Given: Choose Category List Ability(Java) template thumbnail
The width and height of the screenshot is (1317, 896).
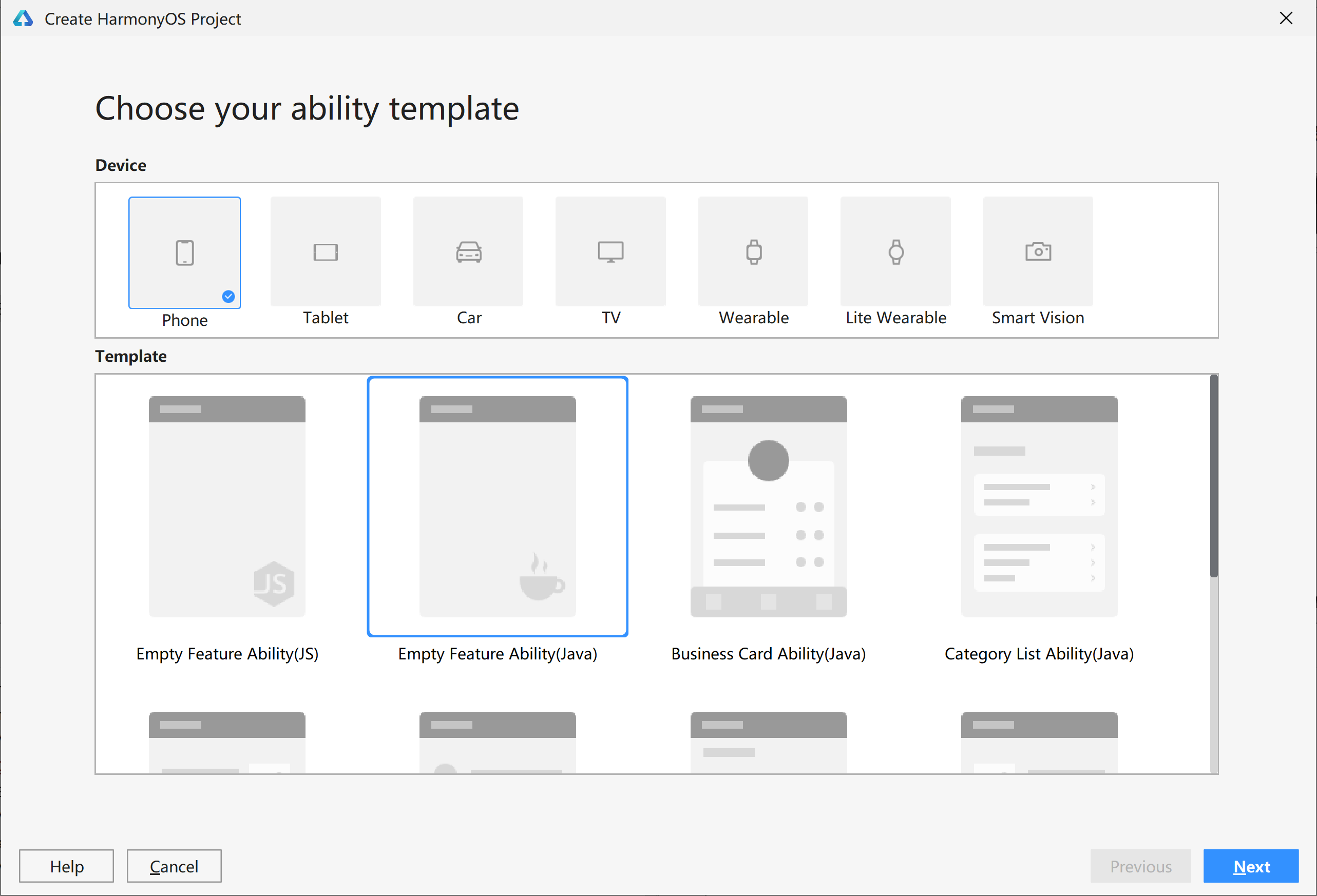Looking at the screenshot, I should tap(1039, 507).
